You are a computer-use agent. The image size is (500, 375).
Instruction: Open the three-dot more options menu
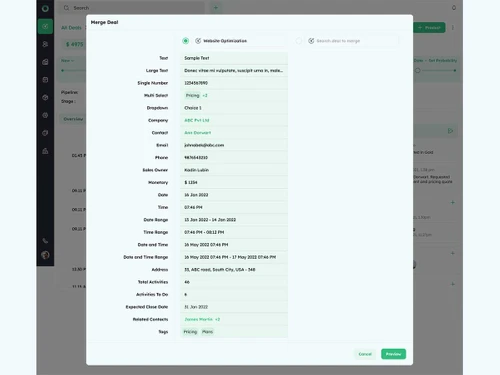(453, 28)
